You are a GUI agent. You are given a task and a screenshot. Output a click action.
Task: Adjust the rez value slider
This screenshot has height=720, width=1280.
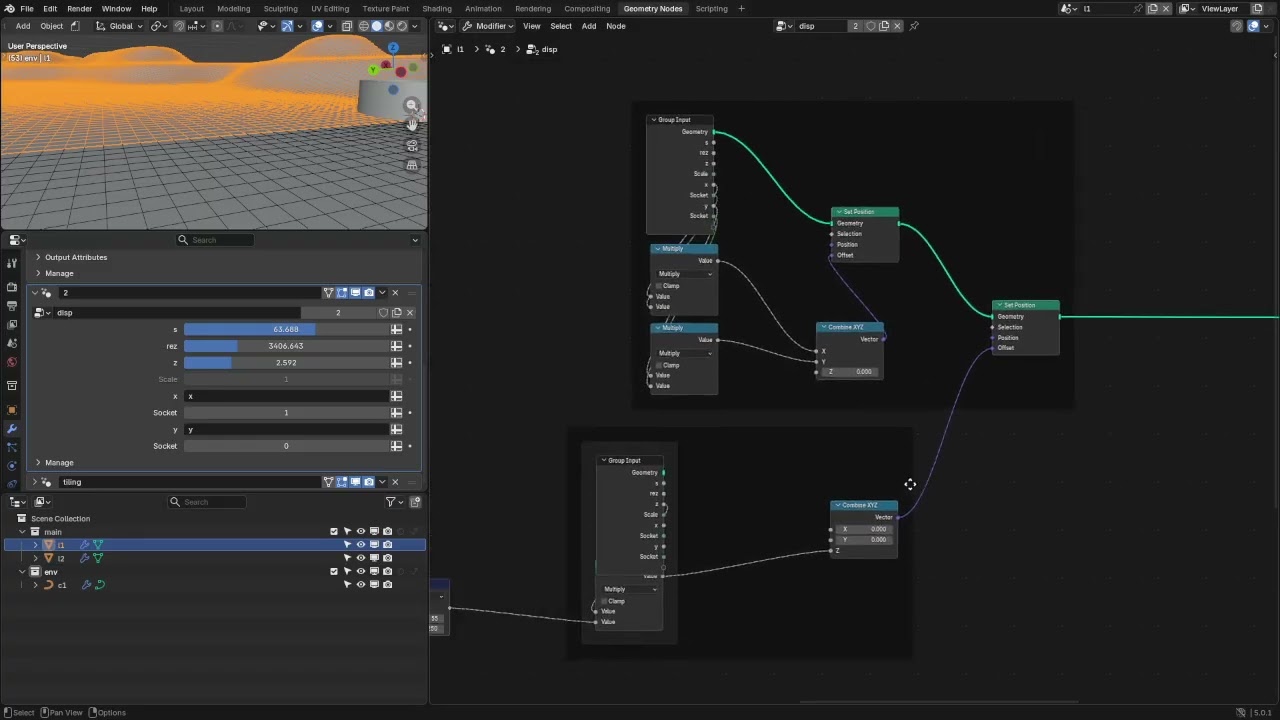(x=285, y=346)
